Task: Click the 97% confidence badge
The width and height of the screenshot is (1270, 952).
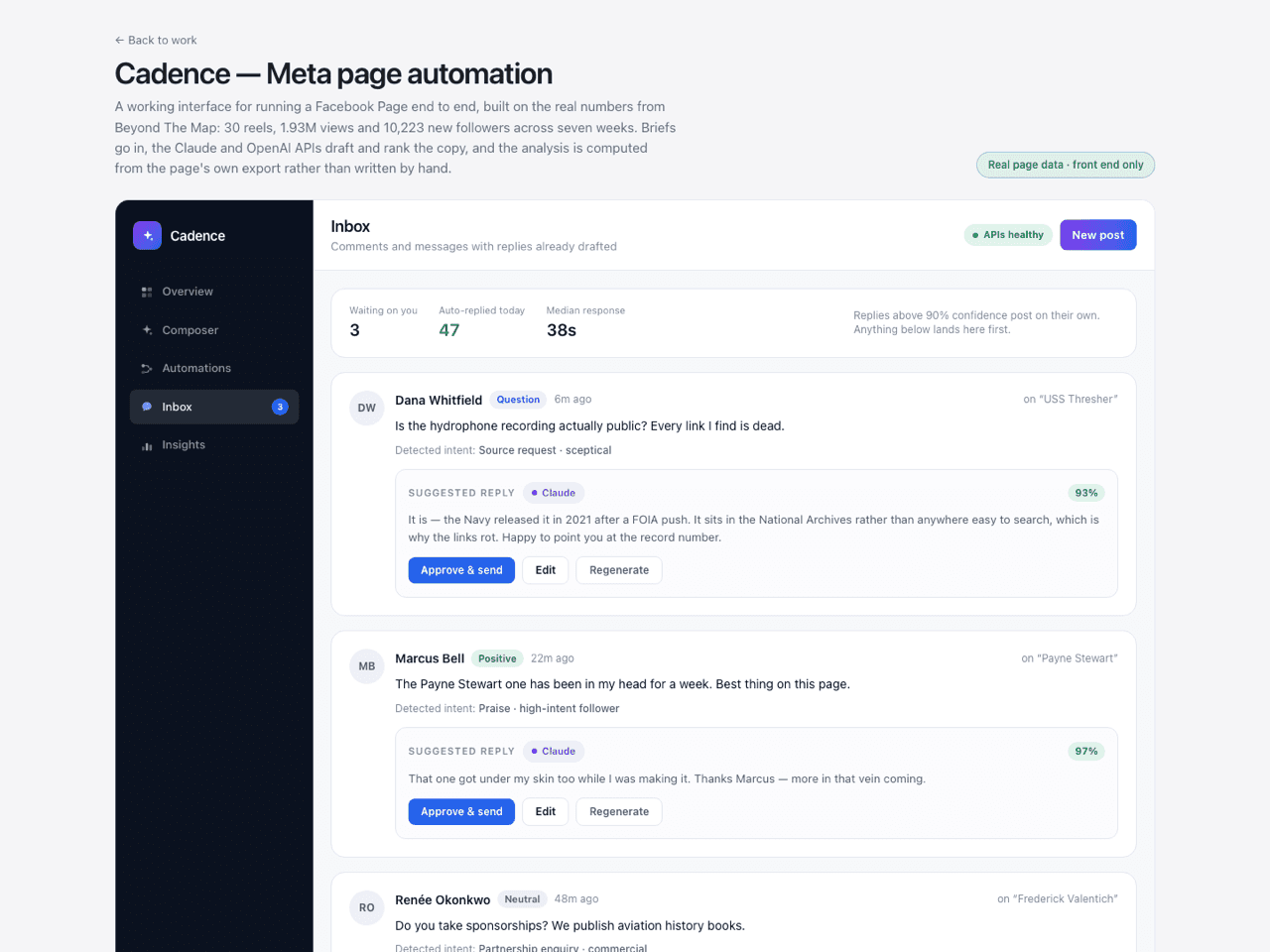Action: pos(1086,752)
